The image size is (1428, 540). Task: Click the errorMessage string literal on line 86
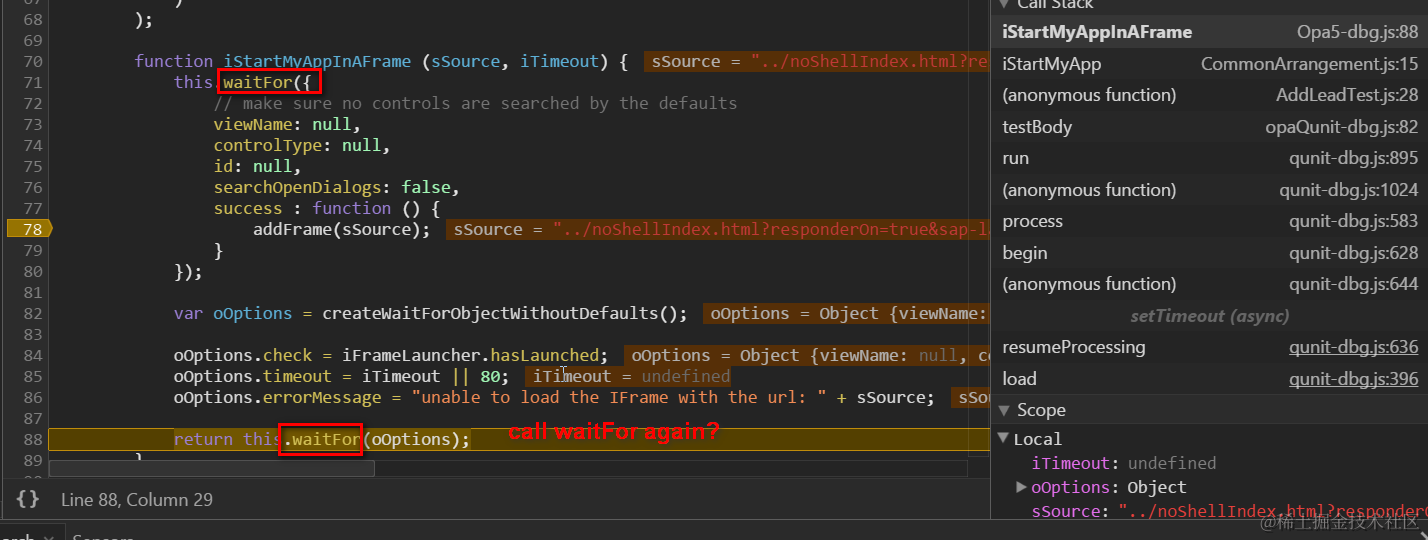(x=619, y=397)
